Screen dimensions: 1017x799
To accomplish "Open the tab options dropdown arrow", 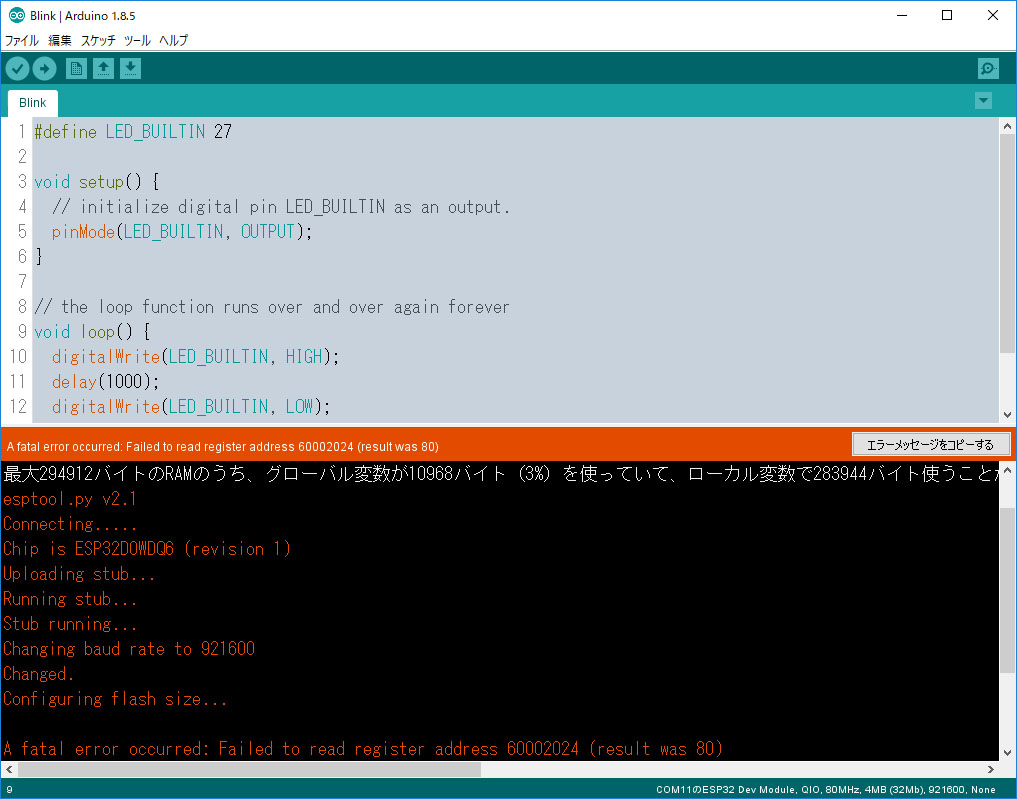I will tap(983, 100).
